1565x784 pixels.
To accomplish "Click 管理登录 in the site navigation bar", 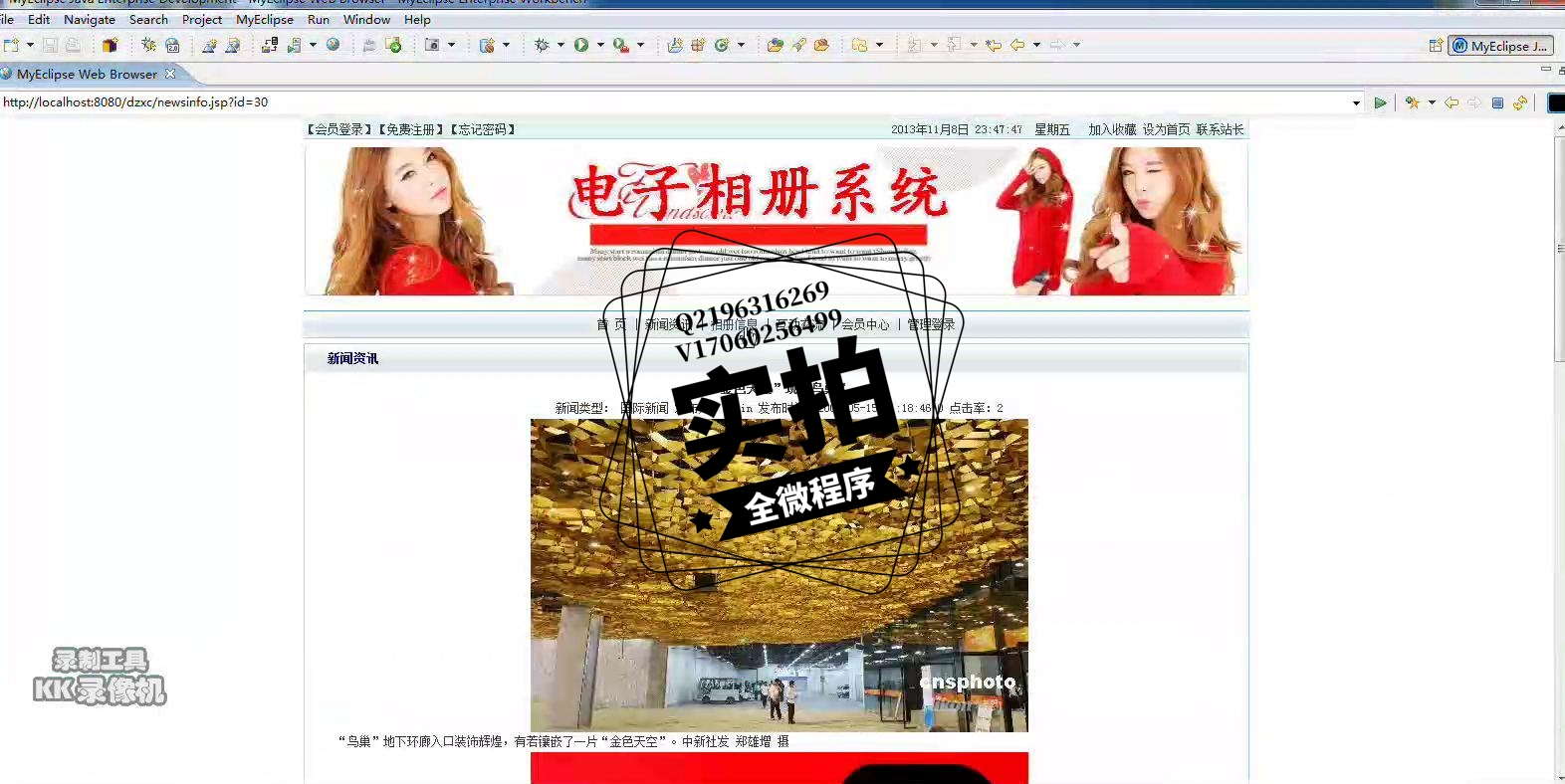I will (931, 324).
